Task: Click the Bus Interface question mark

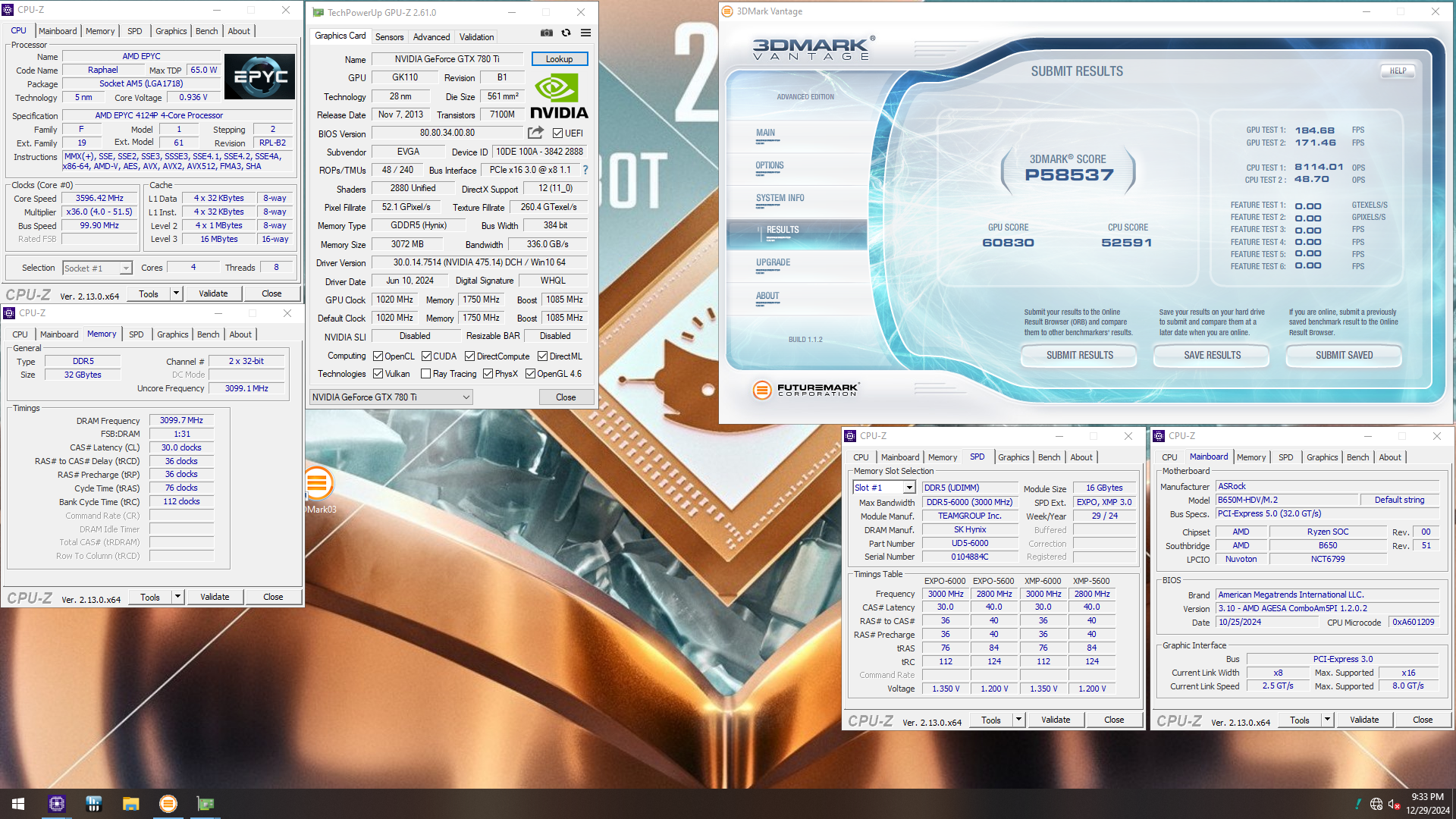Action: 585,170
